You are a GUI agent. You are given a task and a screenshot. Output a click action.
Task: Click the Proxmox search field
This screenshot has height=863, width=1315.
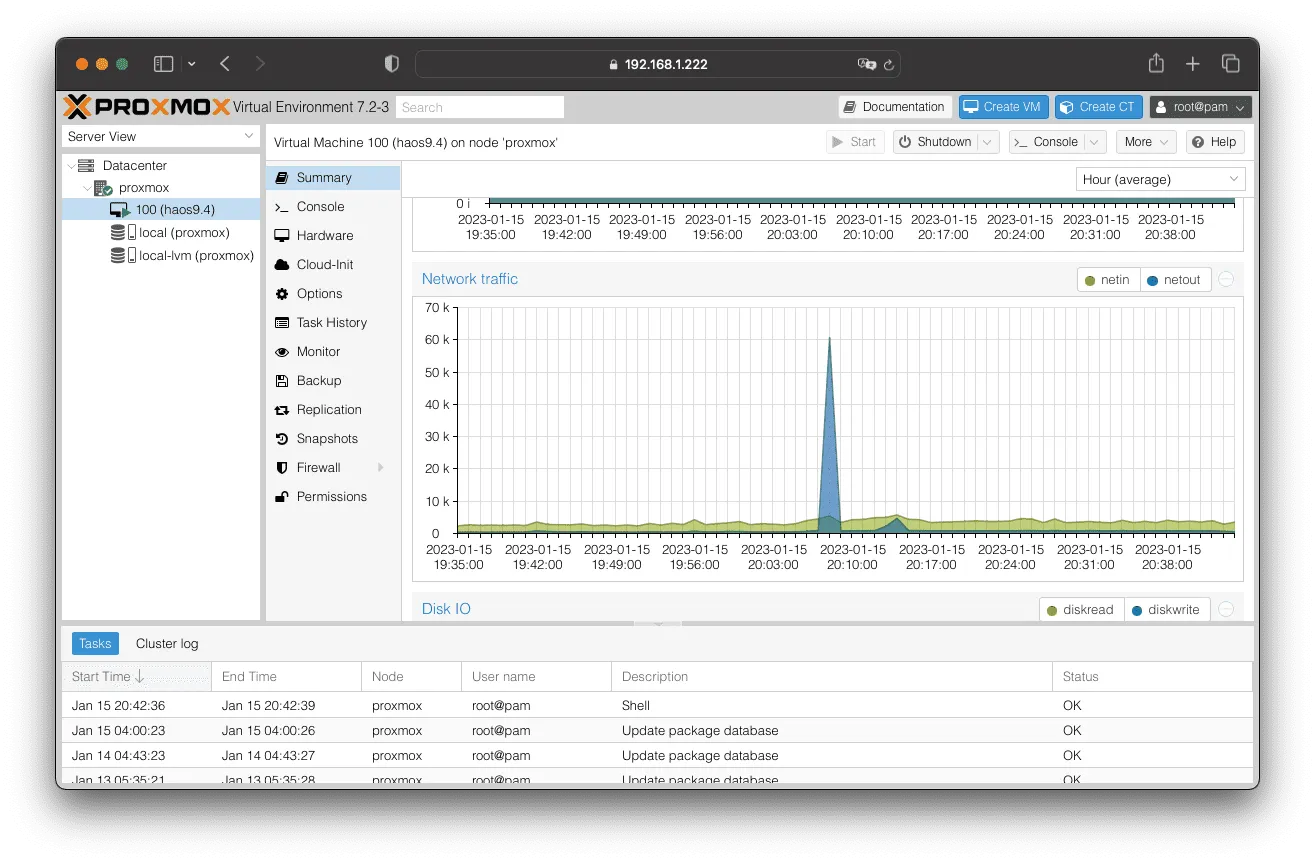(480, 107)
